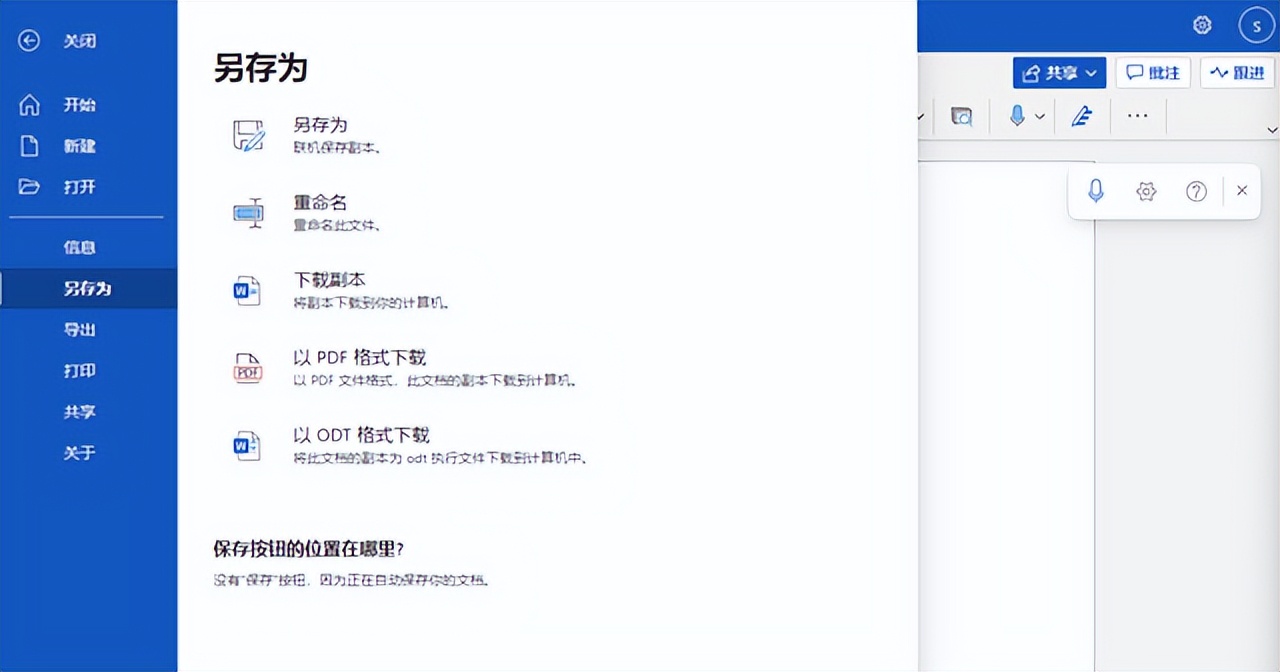Click the 下载副本 Word document icon

248,290
